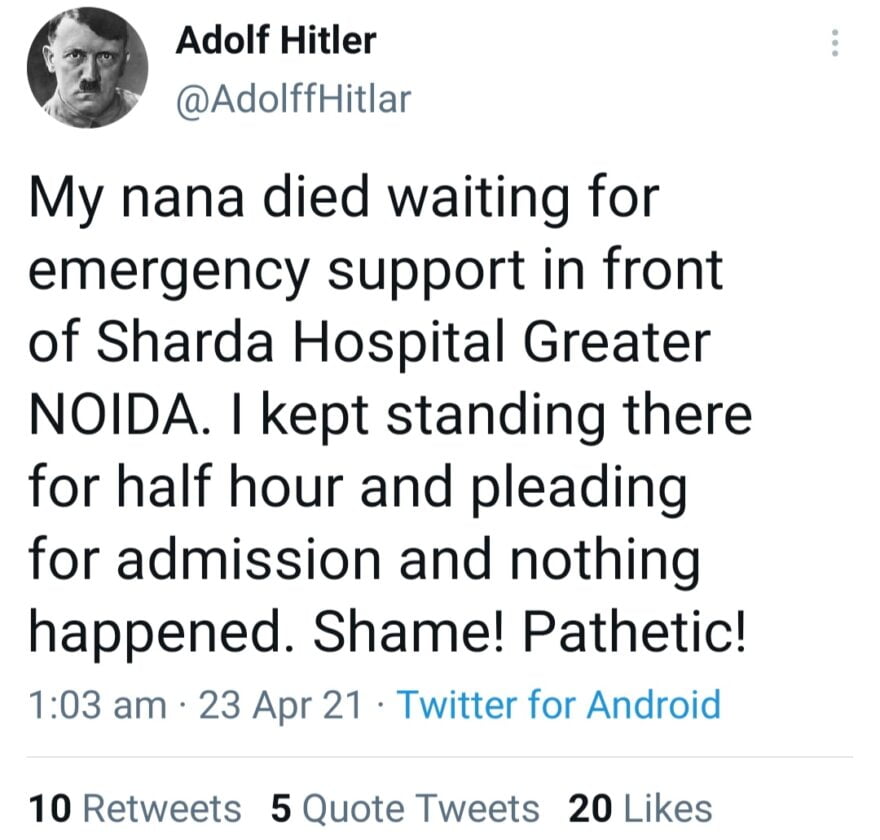Click the "Quote Tweets" label
The width and height of the screenshot is (880, 840).
pyautogui.click(x=420, y=808)
